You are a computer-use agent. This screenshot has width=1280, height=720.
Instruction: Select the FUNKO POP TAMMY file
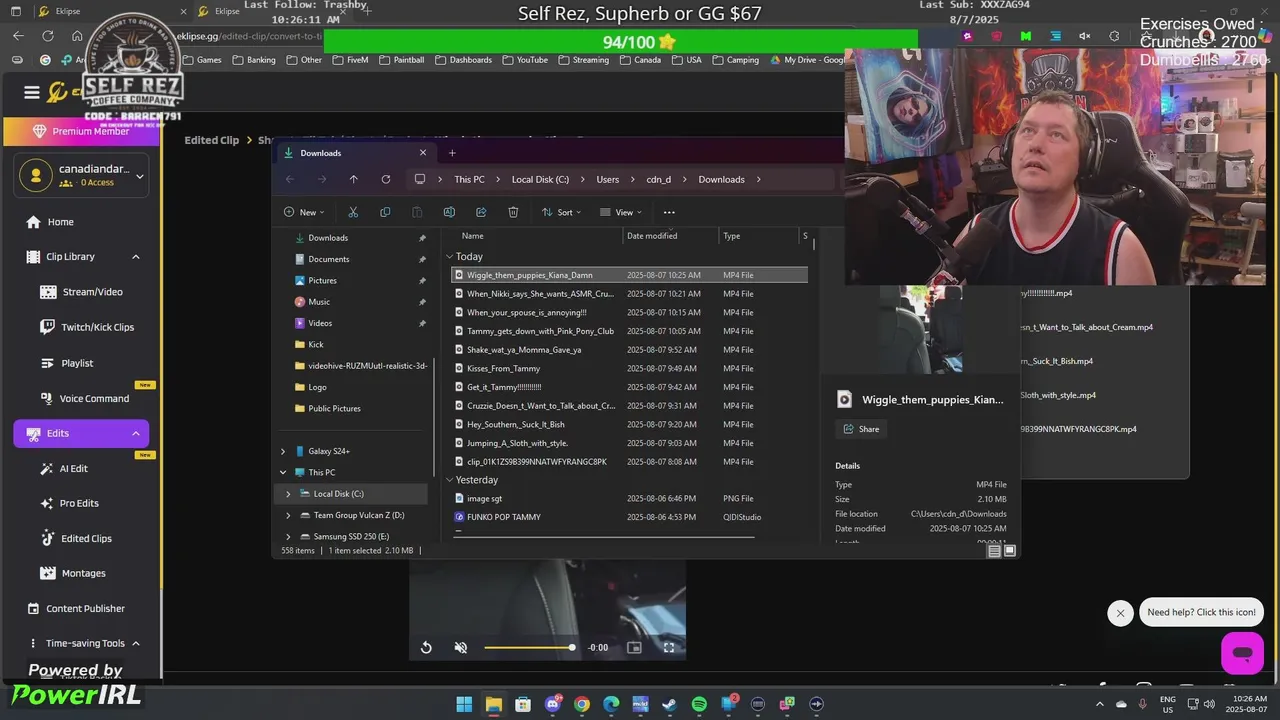630,517
